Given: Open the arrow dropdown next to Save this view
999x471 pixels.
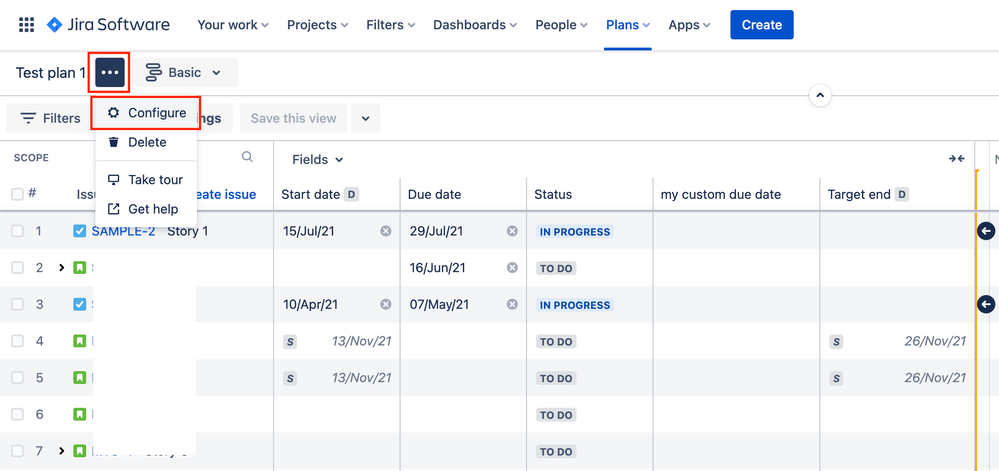Looking at the screenshot, I should click(366, 119).
